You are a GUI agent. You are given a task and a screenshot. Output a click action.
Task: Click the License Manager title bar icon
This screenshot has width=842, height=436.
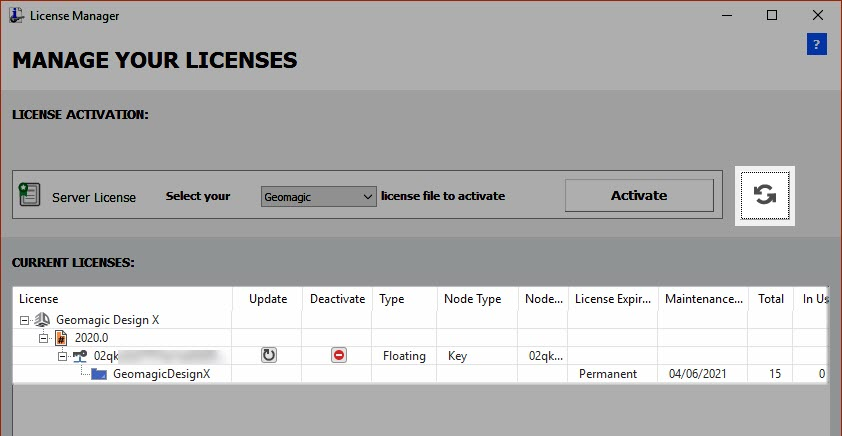(14, 15)
